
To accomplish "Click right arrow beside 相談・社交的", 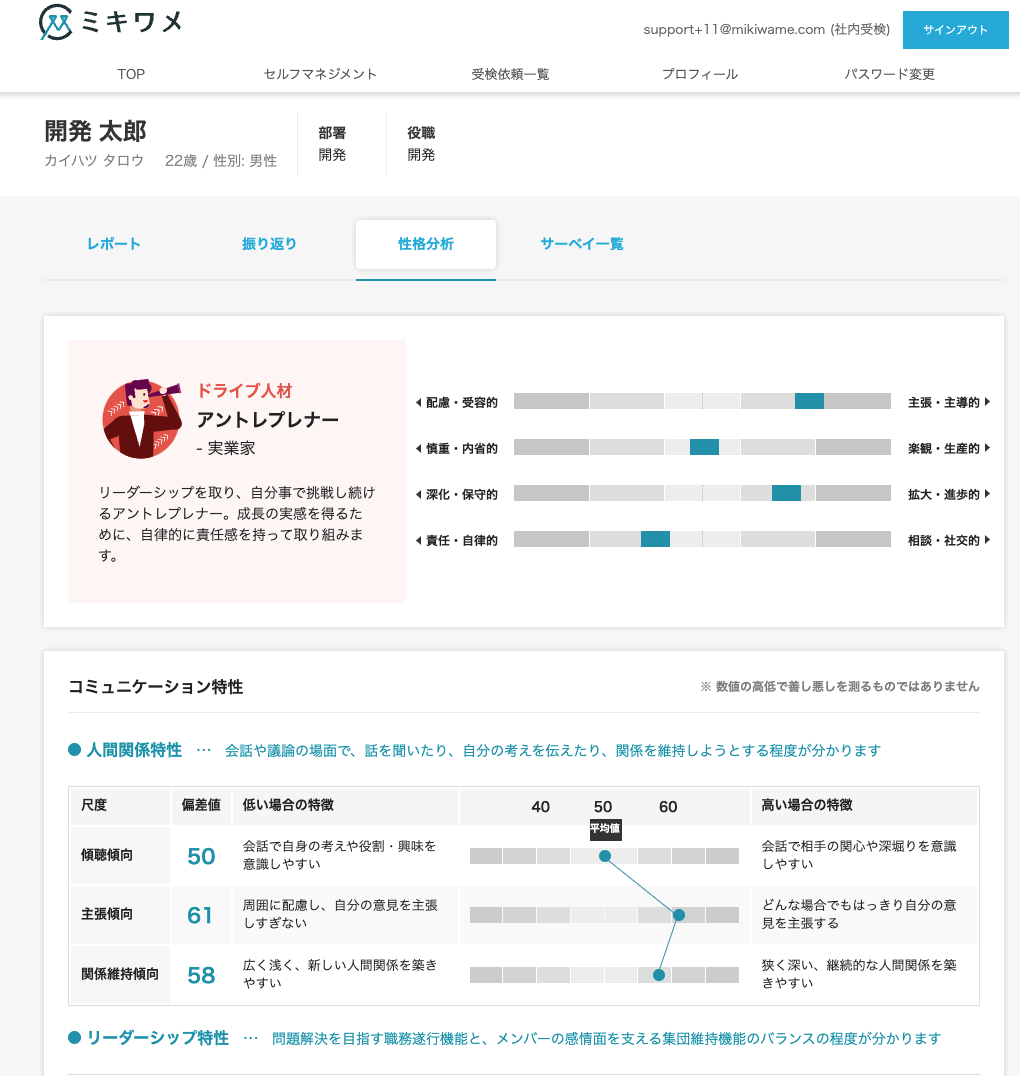I will [x=987, y=540].
